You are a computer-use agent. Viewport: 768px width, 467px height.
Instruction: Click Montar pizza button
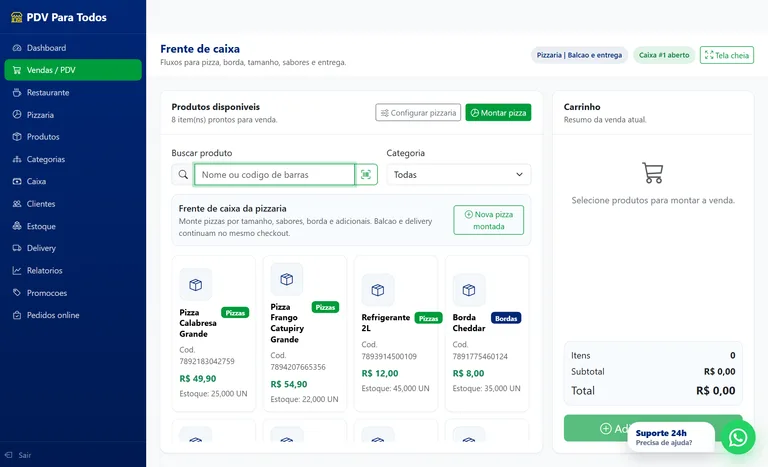(498, 113)
